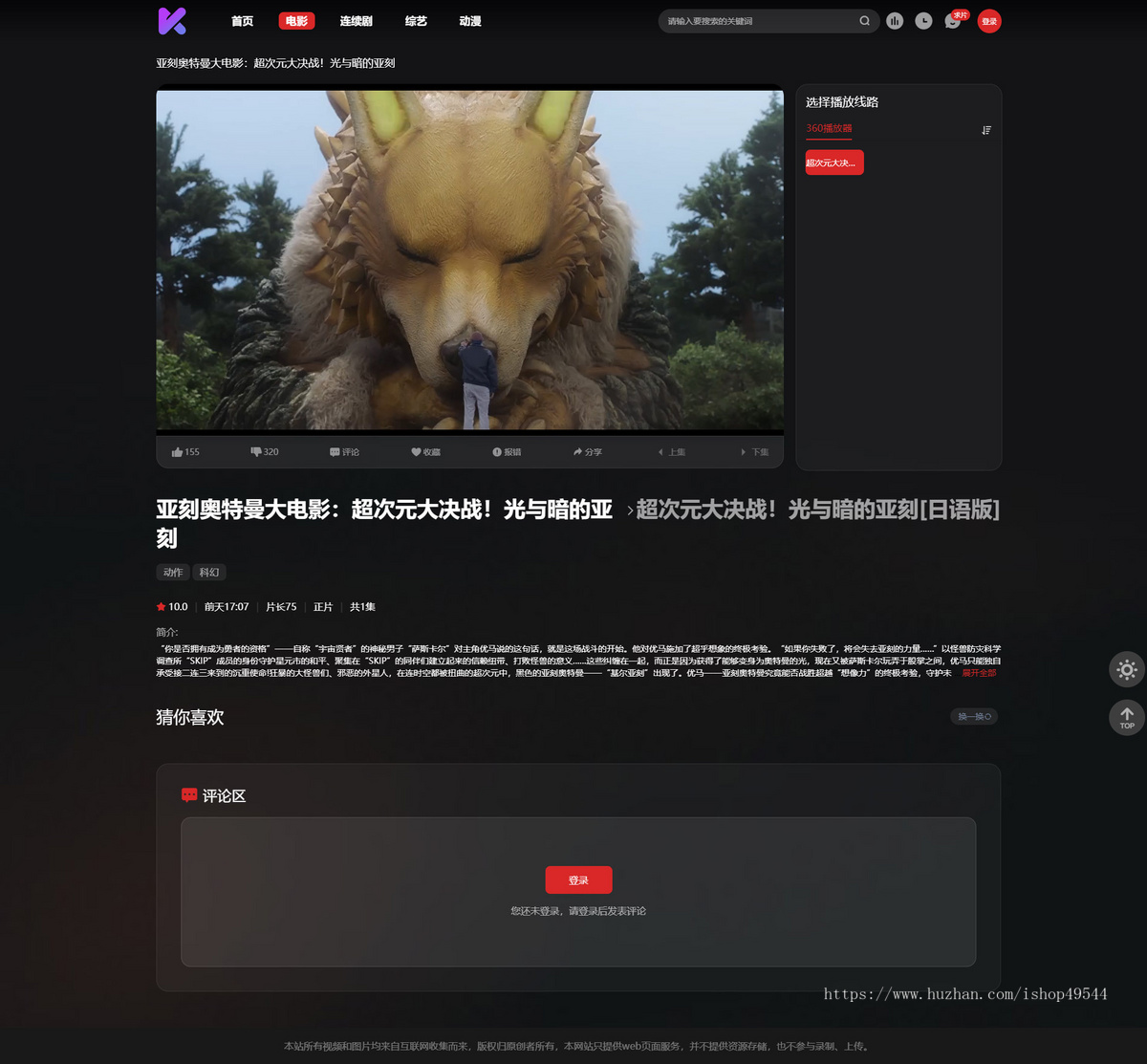Open the 动作 genre tag
Image resolution: width=1147 pixels, height=1064 pixels.
click(173, 573)
